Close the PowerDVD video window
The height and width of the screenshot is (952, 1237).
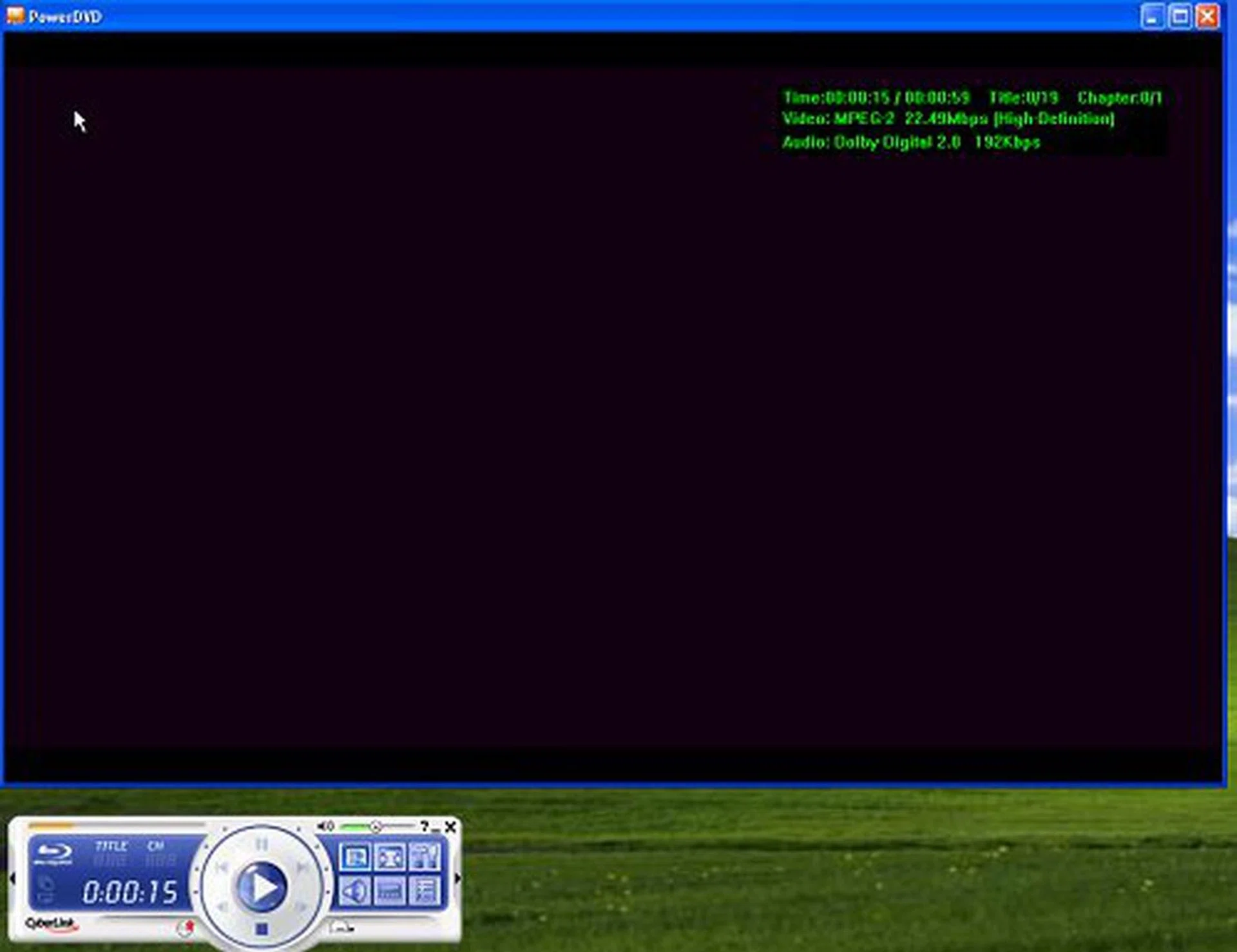1208,16
